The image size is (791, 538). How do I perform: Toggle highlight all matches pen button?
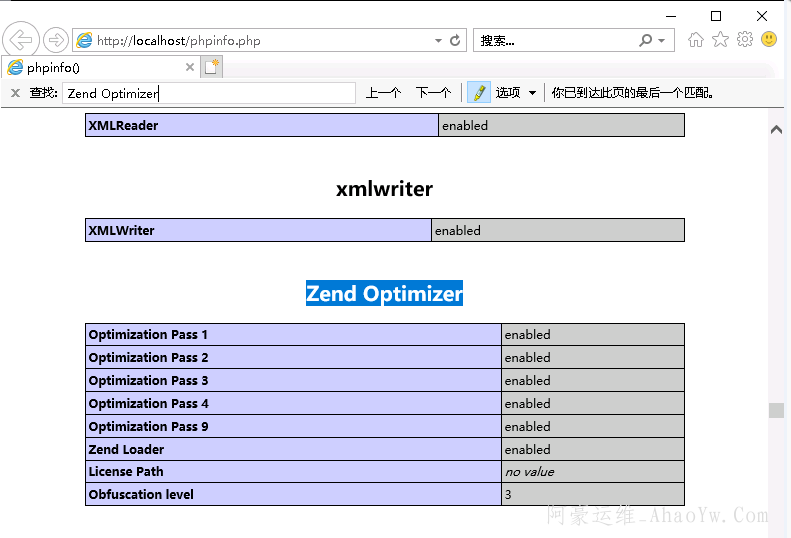[478, 93]
